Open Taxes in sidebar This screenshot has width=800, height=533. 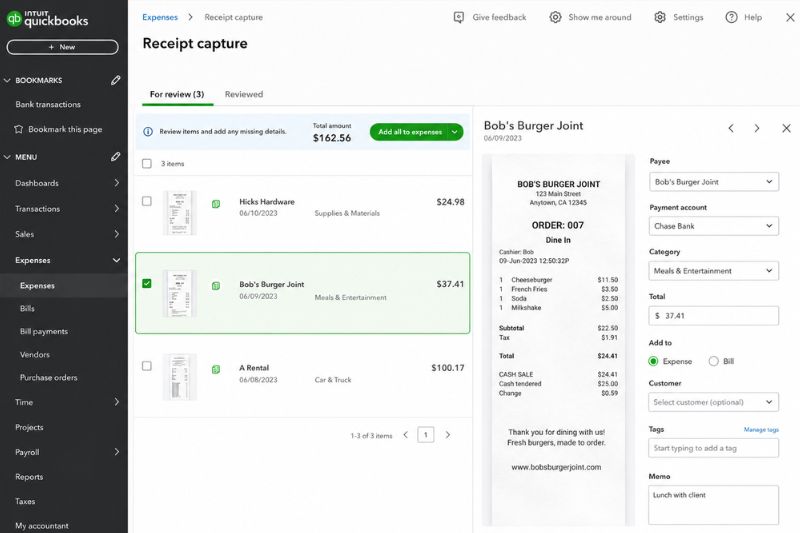(25, 501)
